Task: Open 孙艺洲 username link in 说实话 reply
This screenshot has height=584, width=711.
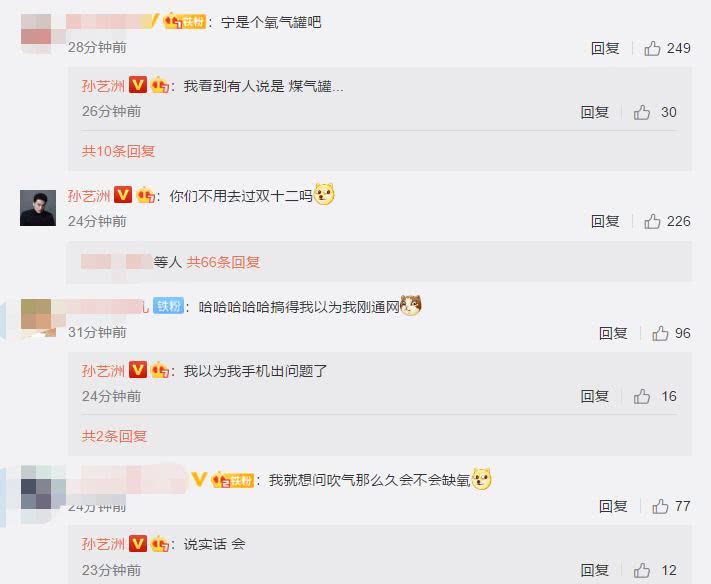Action: (103, 544)
